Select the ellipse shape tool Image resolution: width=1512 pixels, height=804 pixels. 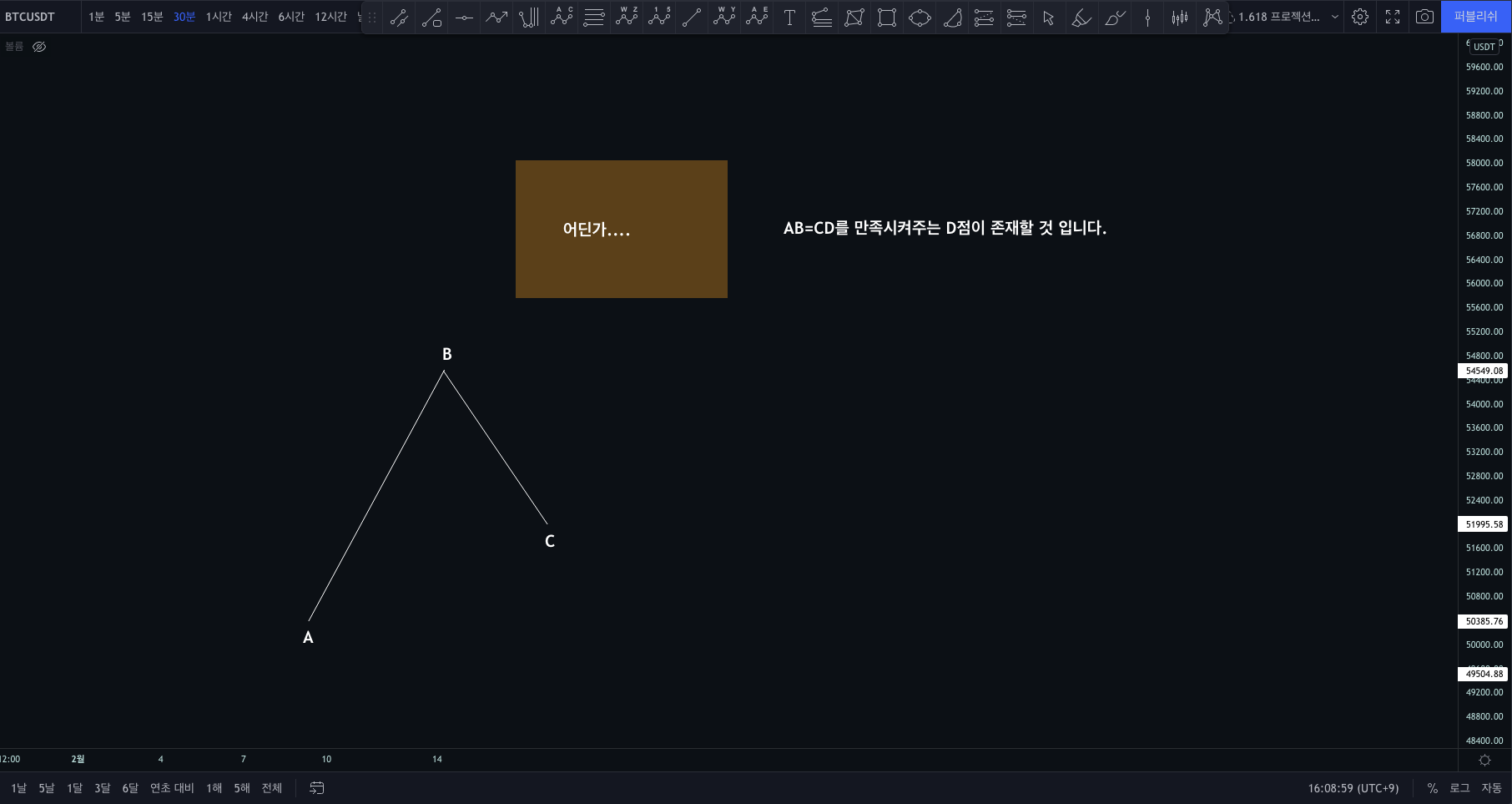920,17
